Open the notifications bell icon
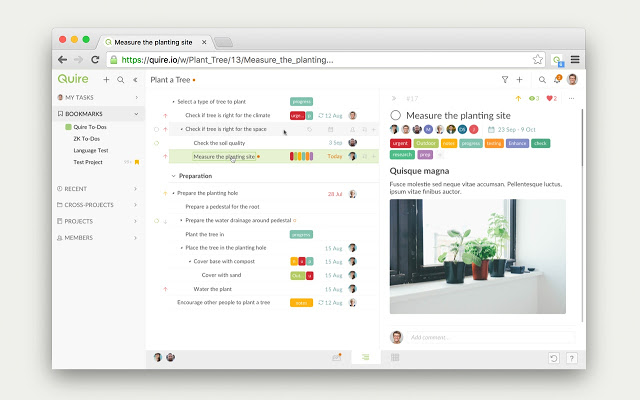 tap(556, 79)
